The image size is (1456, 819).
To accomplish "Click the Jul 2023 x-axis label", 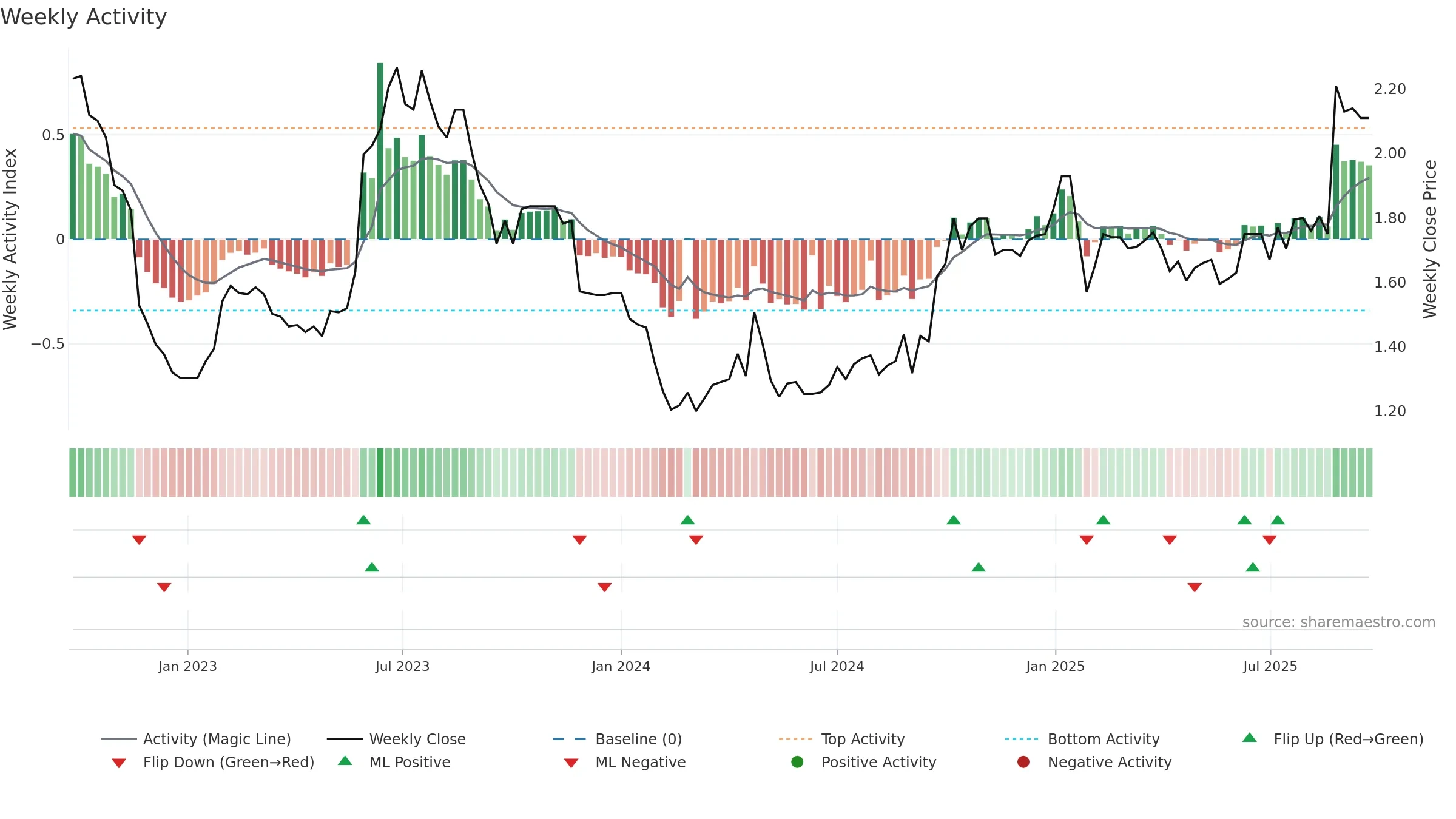I will click(x=402, y=666).
